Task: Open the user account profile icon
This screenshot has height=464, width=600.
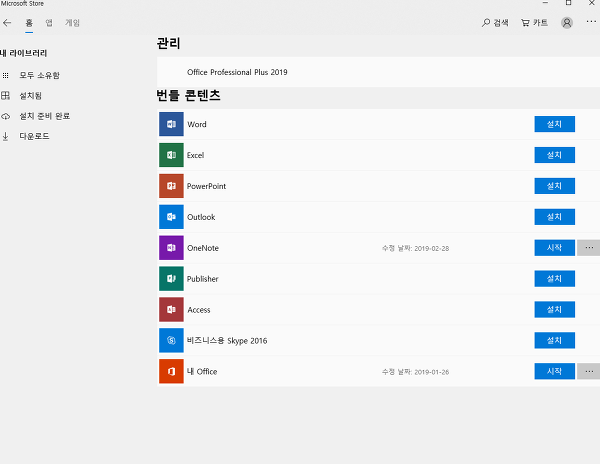Action: 567,23
